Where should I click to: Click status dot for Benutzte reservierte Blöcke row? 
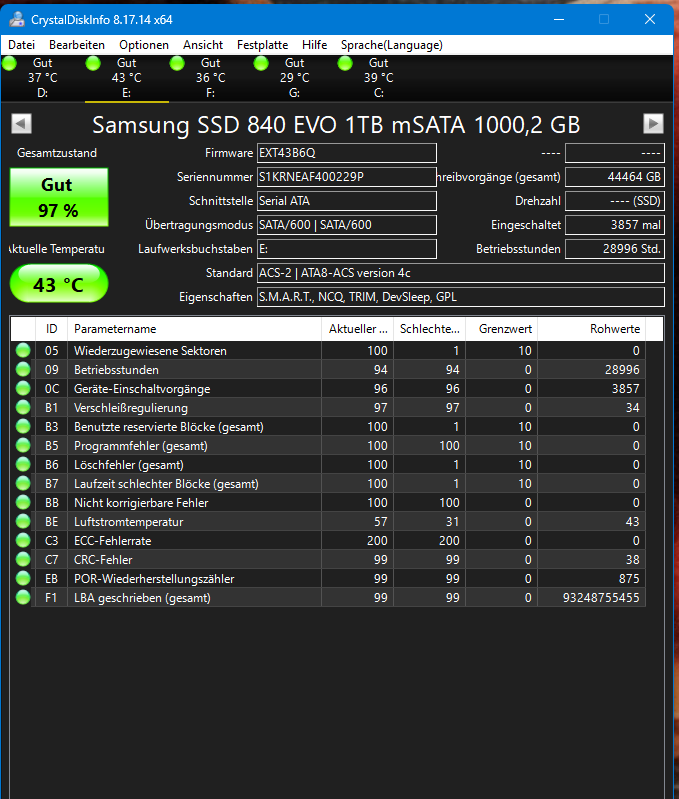[23, 427]
